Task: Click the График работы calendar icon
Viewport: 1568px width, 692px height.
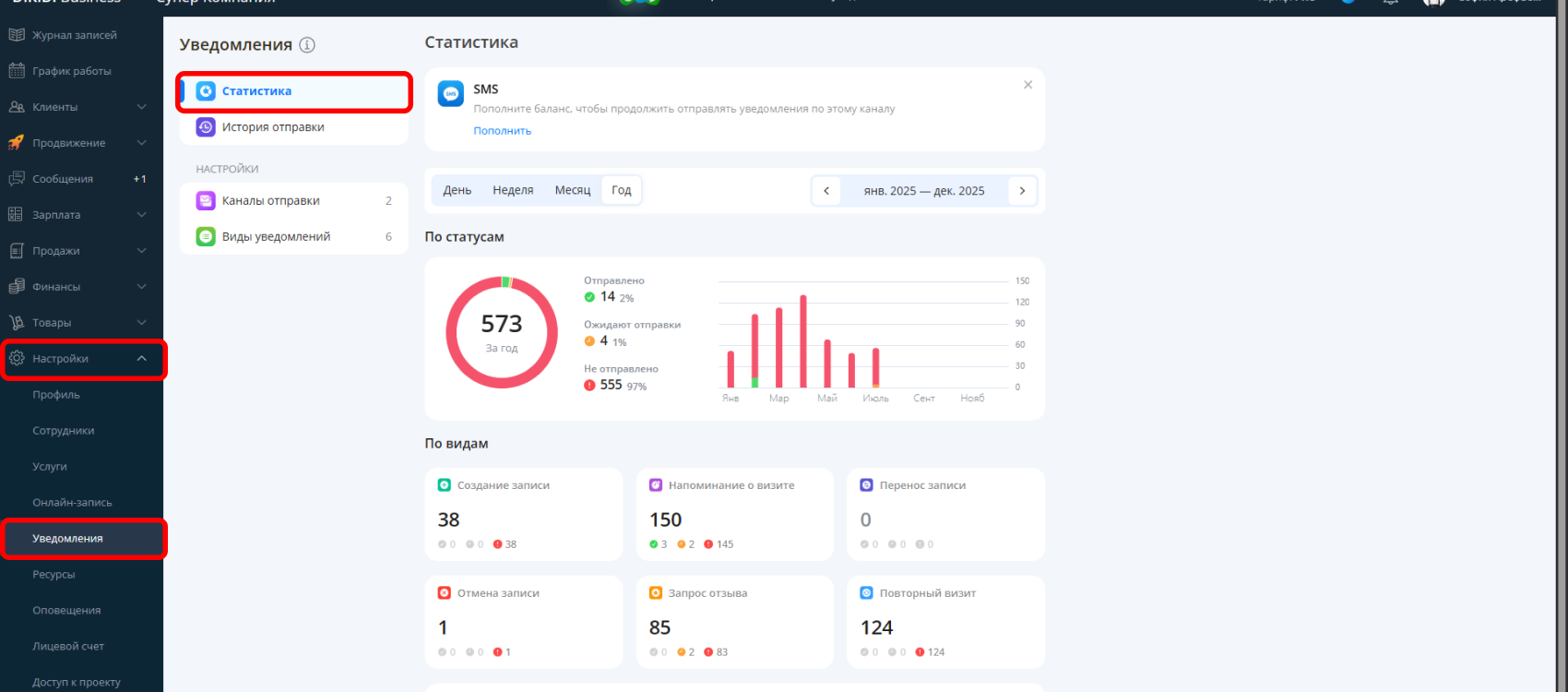Action: (x=17, y=71)
